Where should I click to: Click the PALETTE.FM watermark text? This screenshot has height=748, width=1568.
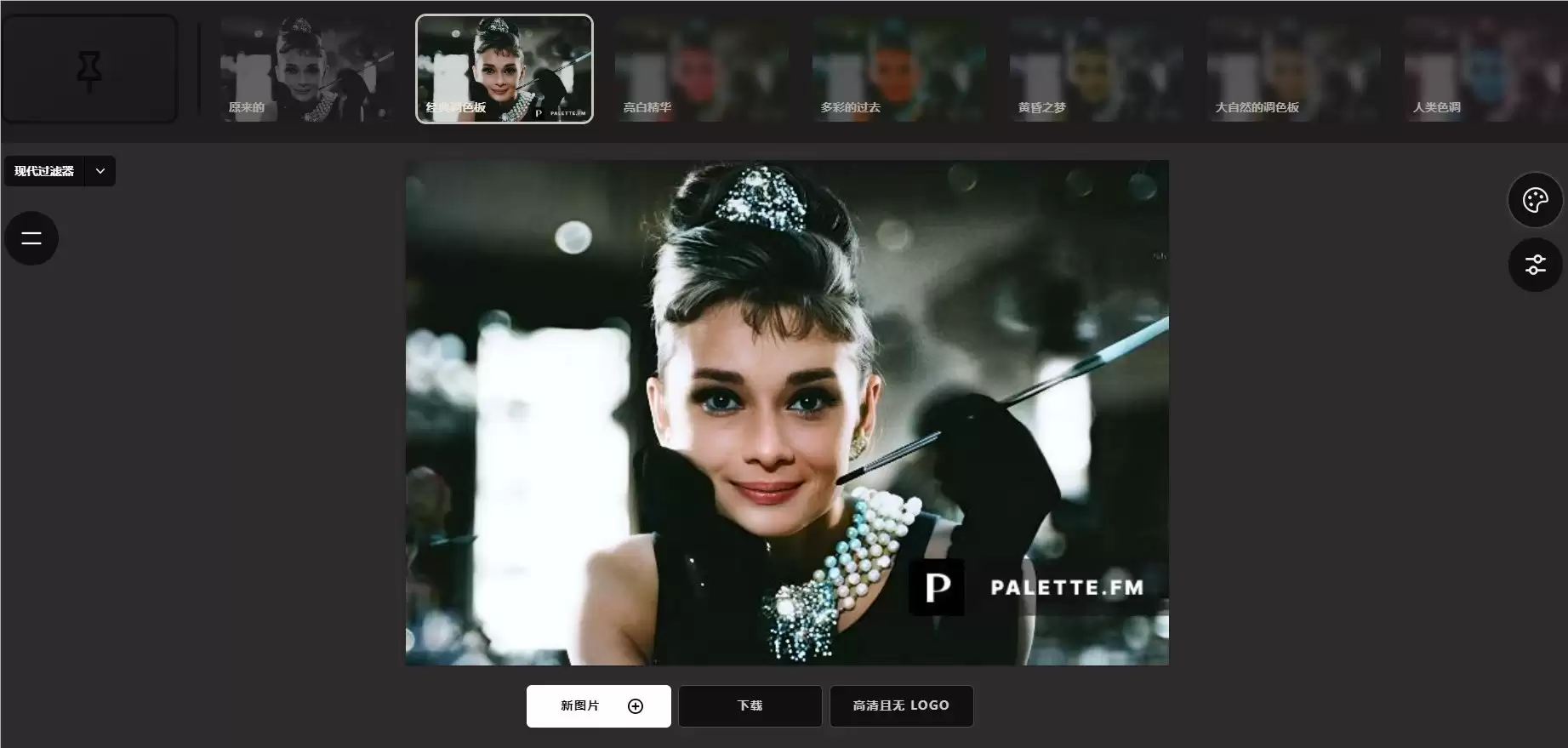(1067, 587)
